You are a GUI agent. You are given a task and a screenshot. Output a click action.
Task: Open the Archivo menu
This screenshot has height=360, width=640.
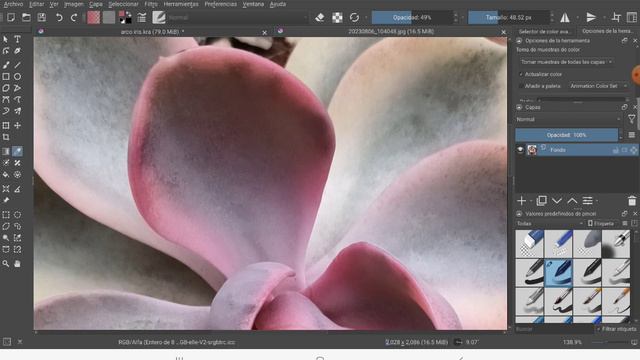click(x=13, y=4)
